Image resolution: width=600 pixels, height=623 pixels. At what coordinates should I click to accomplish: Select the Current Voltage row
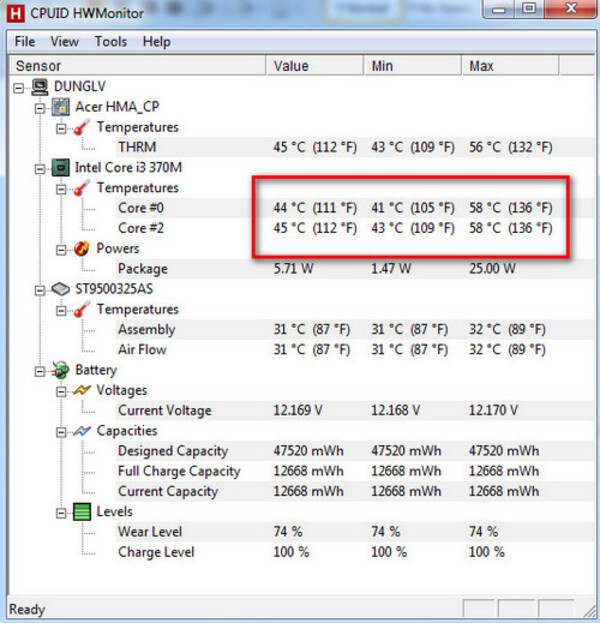tap(354, 410)
